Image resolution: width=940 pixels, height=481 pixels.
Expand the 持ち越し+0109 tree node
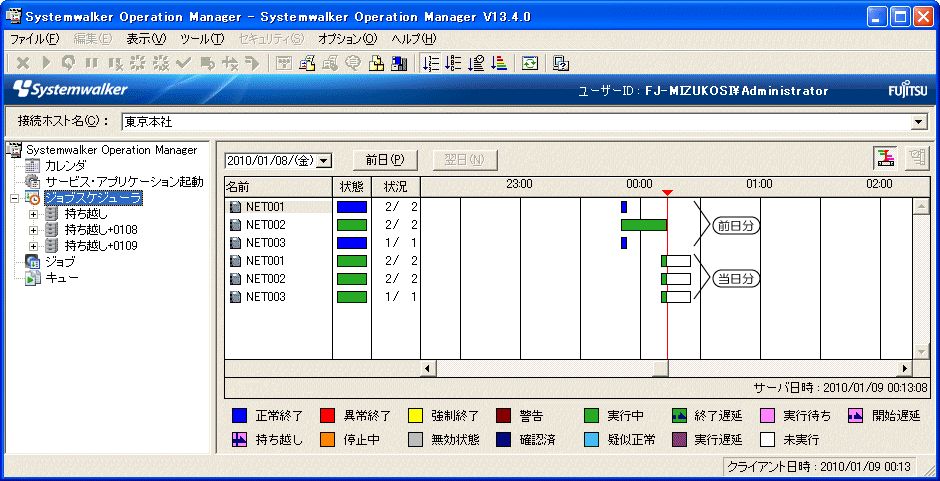click(33, 246)
